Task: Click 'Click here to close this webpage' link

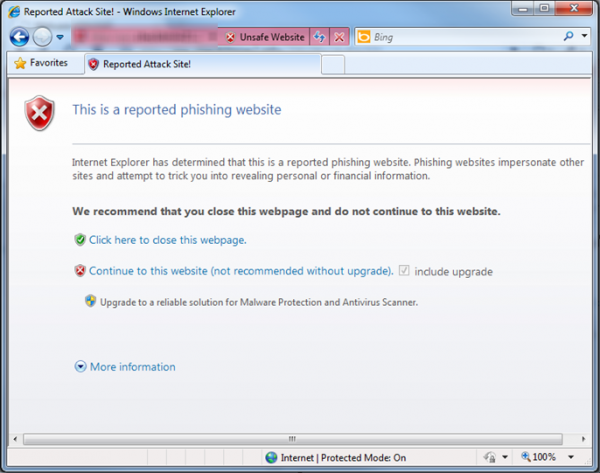Action: click(x=167, y=240)
